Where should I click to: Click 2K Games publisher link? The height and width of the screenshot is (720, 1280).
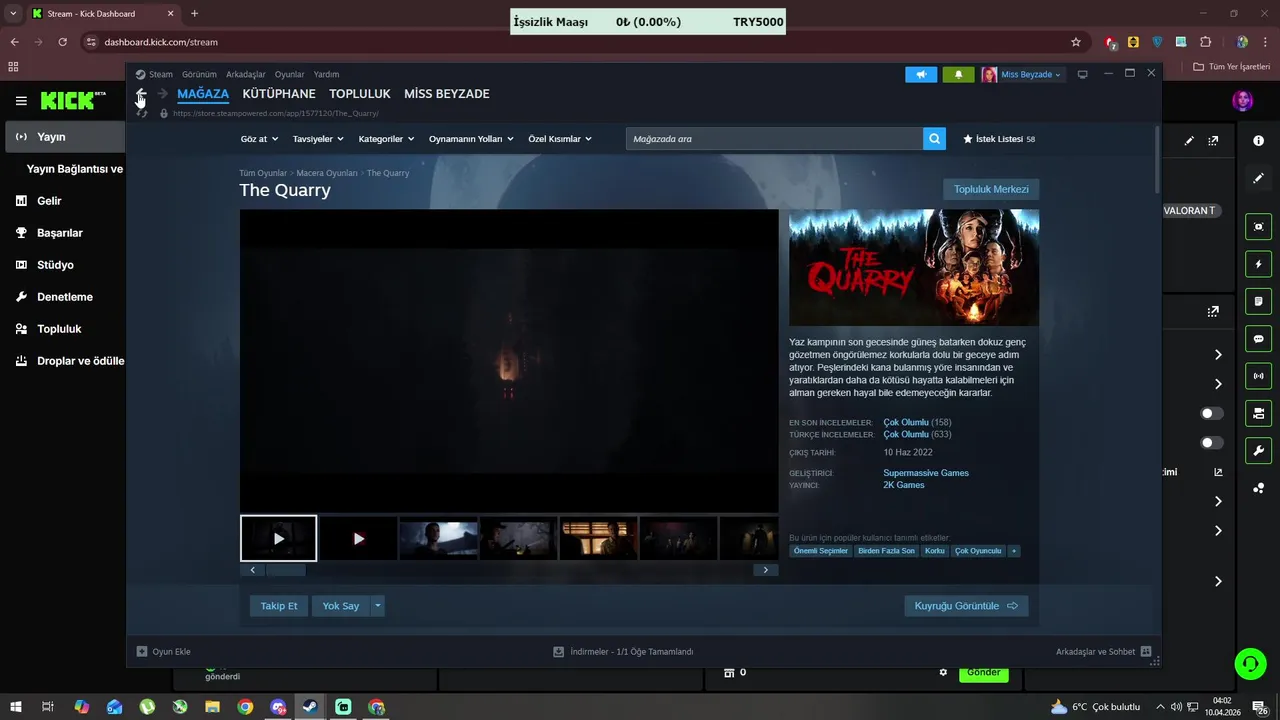point(904,485)
